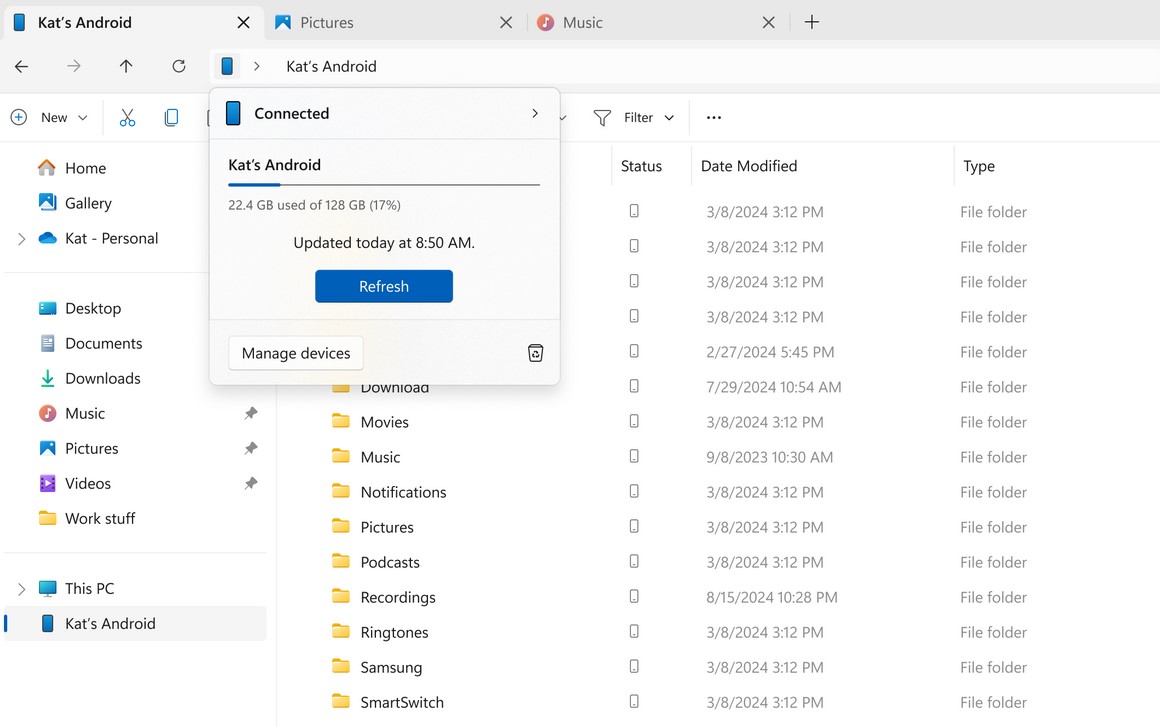The height and width of the screenshot is (727, 1160).
Task: Click the date 7/29/2024 10:54 AM
Action: tap(773, 387)
